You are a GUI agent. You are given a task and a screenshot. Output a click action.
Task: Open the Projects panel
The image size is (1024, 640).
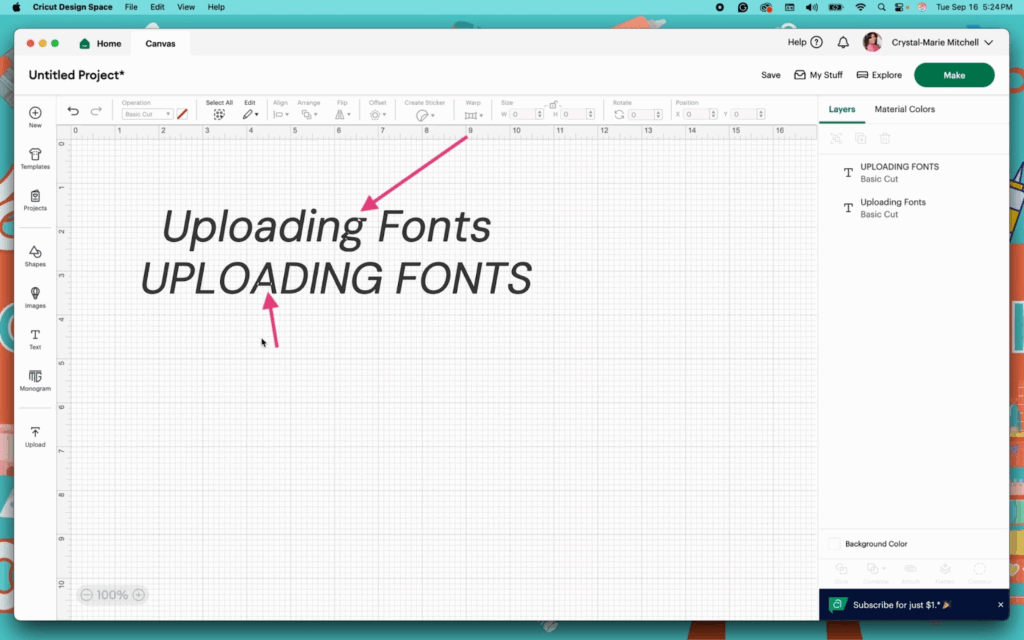(x=35, y=200)
